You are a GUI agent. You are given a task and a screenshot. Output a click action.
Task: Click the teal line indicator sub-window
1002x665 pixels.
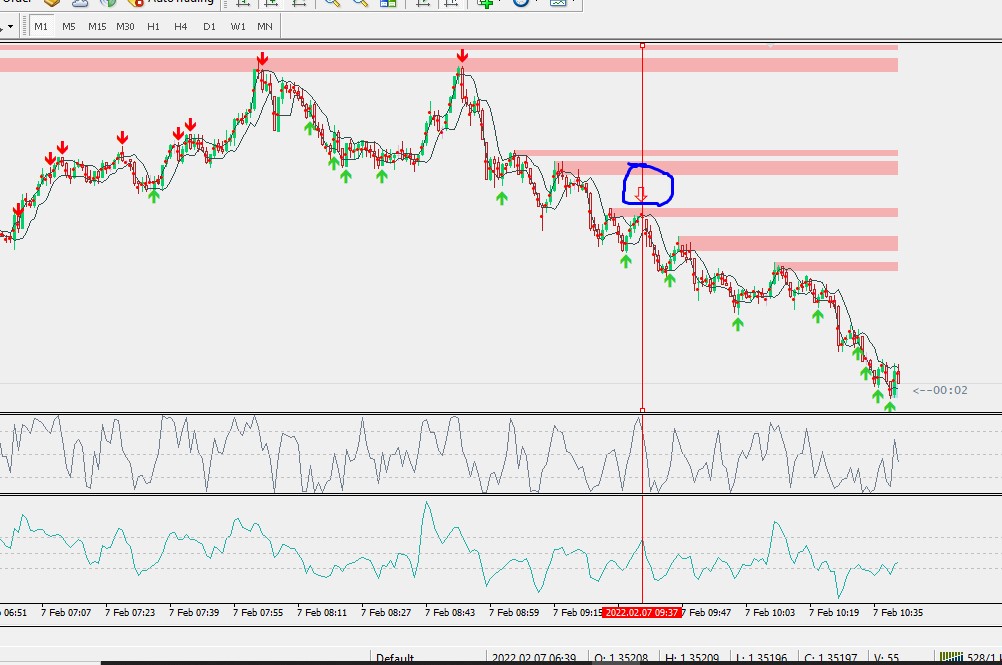[501, 549]
